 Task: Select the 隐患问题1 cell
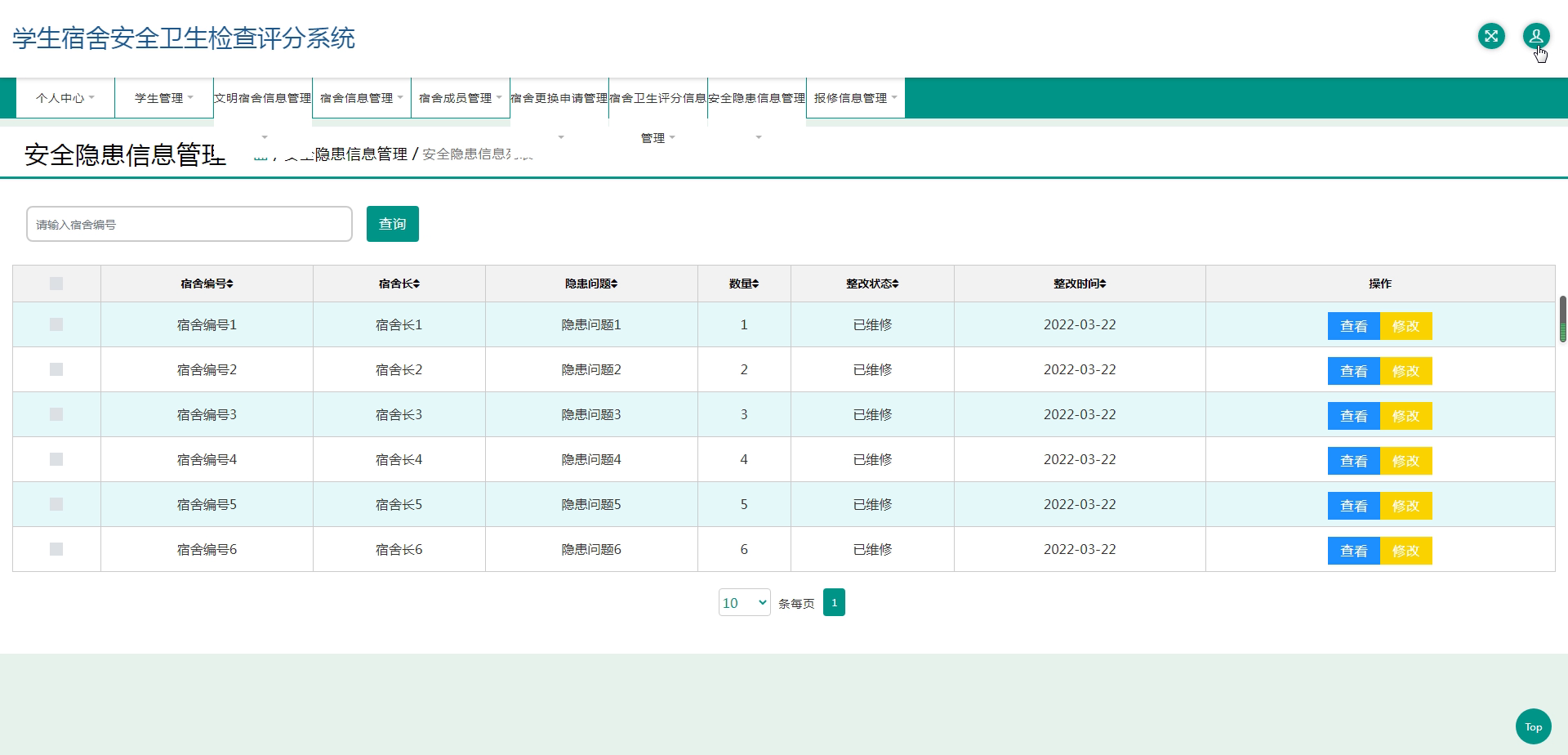pyautogui.click(x=591, y=324)
